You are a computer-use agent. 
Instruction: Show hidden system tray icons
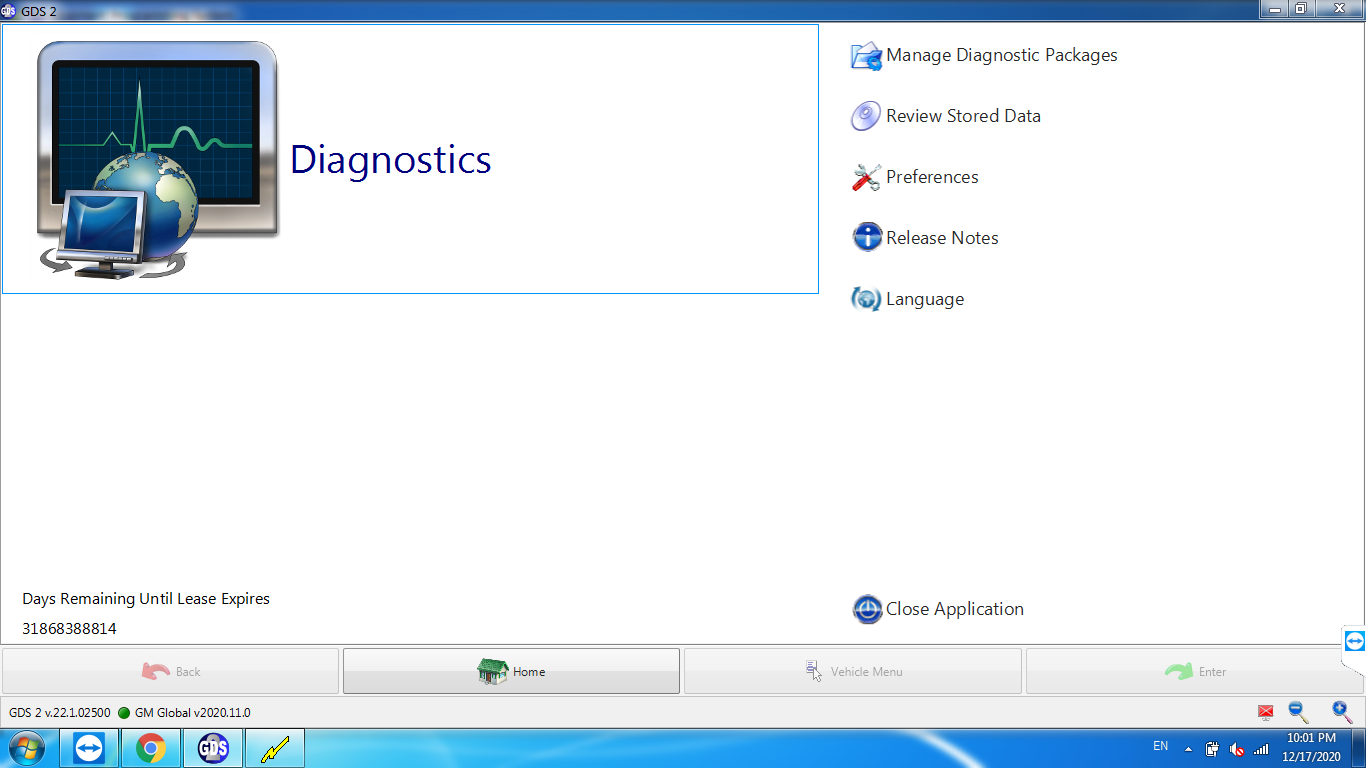pos(1188,748)
